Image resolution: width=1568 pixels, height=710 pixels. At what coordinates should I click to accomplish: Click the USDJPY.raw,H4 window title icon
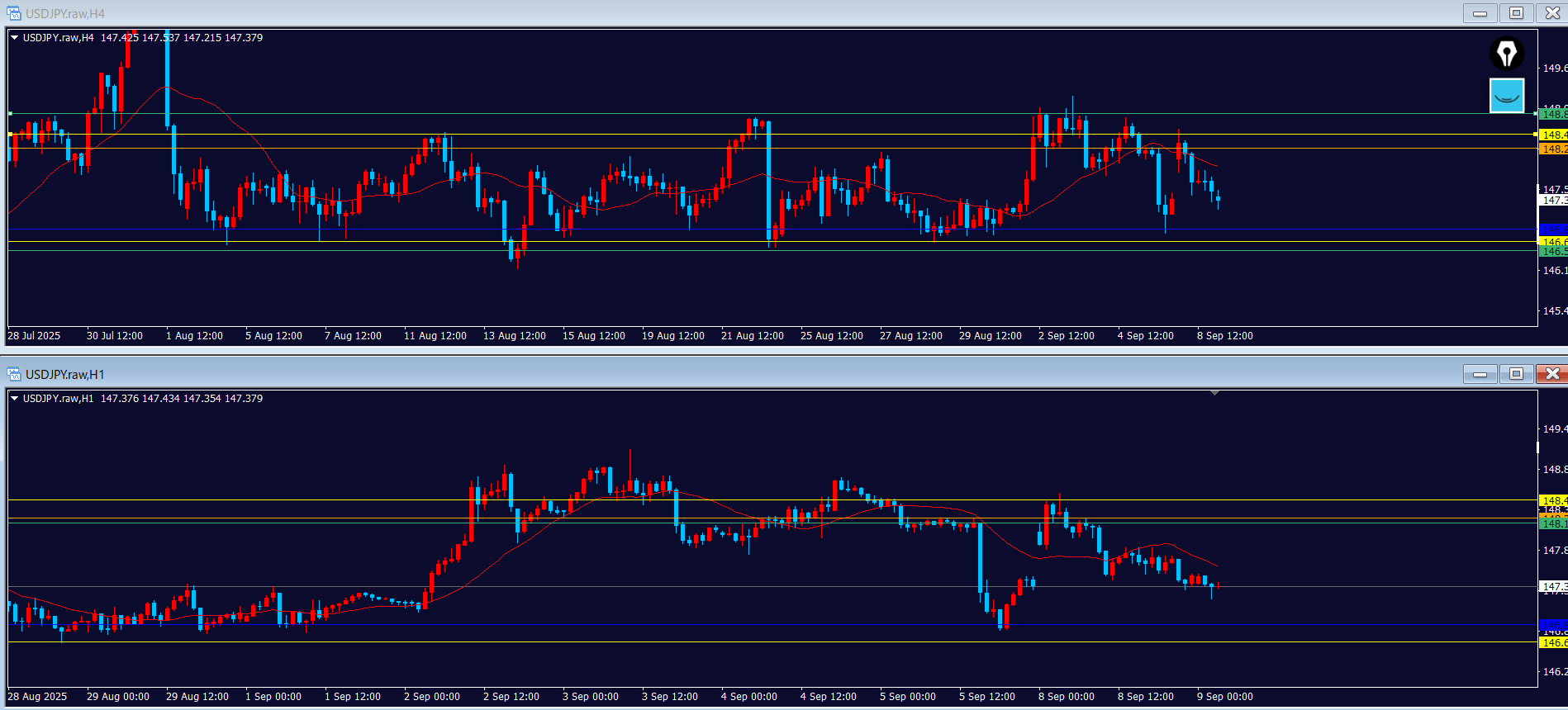pyautogui.click(x=14, y=13)
